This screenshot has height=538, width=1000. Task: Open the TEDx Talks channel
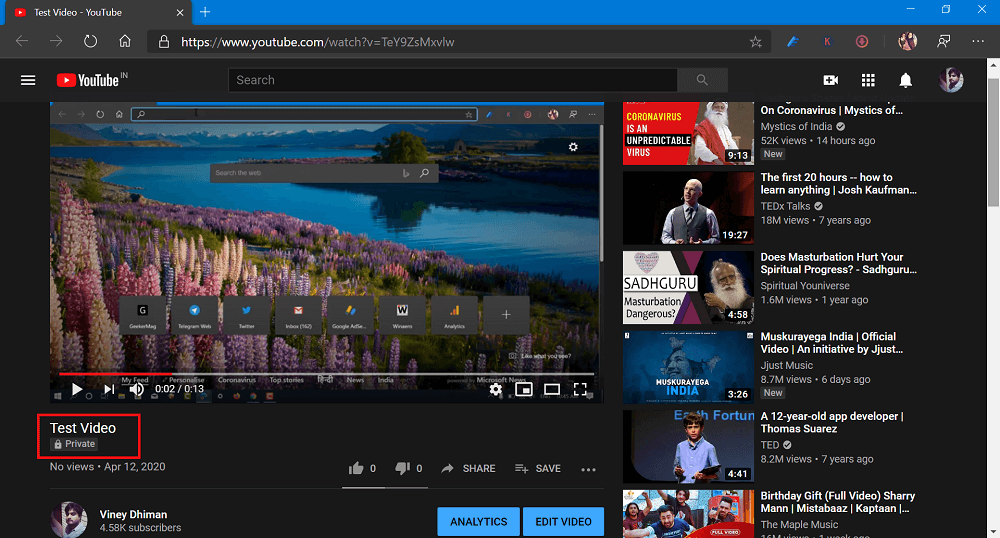(x=785, y=206)
